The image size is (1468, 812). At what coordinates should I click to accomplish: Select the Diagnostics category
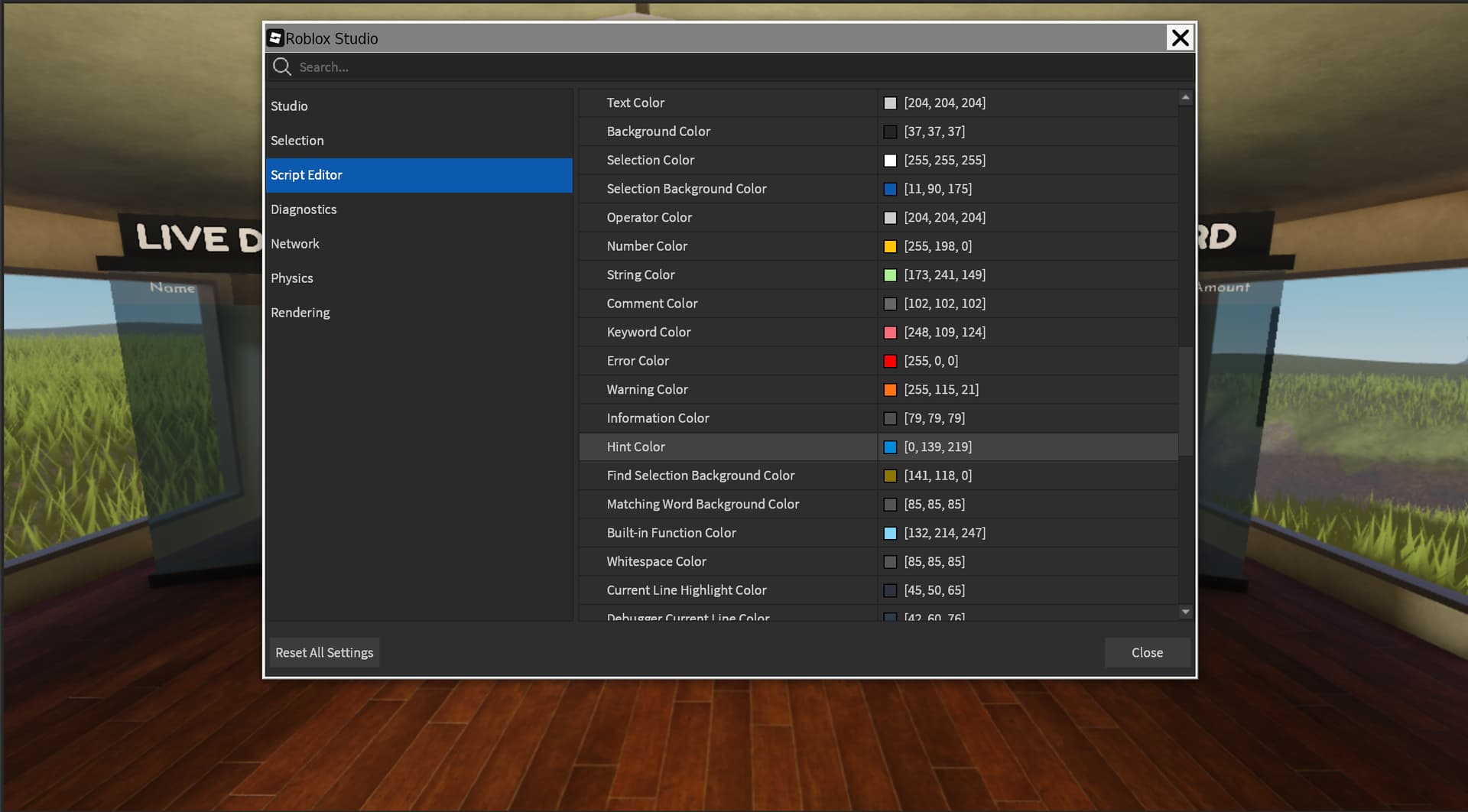pos(303,209)
